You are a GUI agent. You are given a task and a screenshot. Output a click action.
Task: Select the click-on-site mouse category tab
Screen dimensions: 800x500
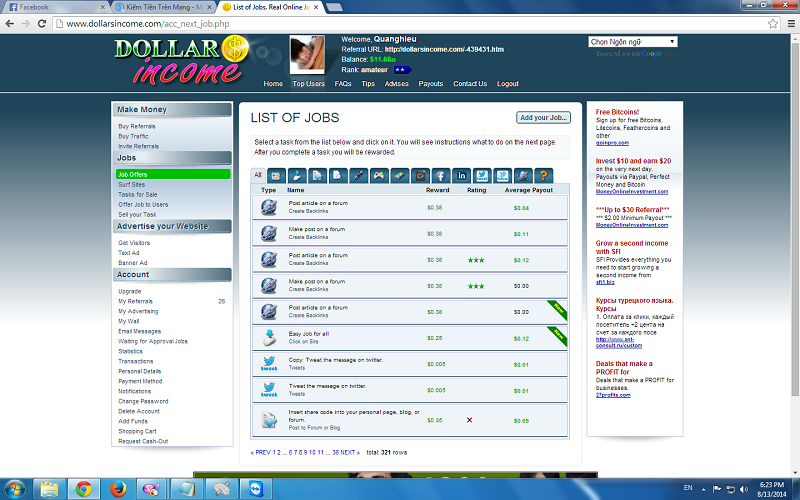[296, 176]
